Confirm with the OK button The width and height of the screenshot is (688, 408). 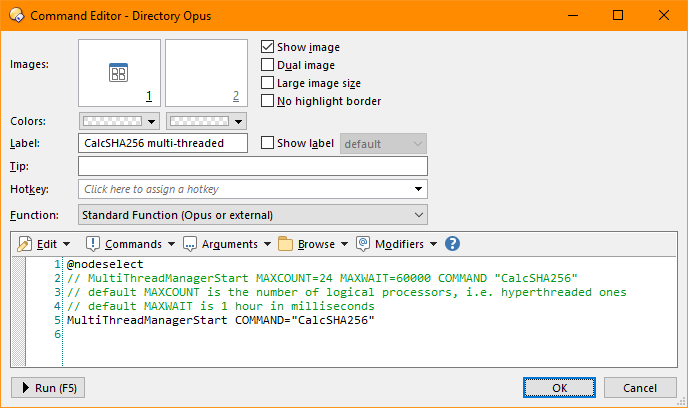(x=559, y=387)
